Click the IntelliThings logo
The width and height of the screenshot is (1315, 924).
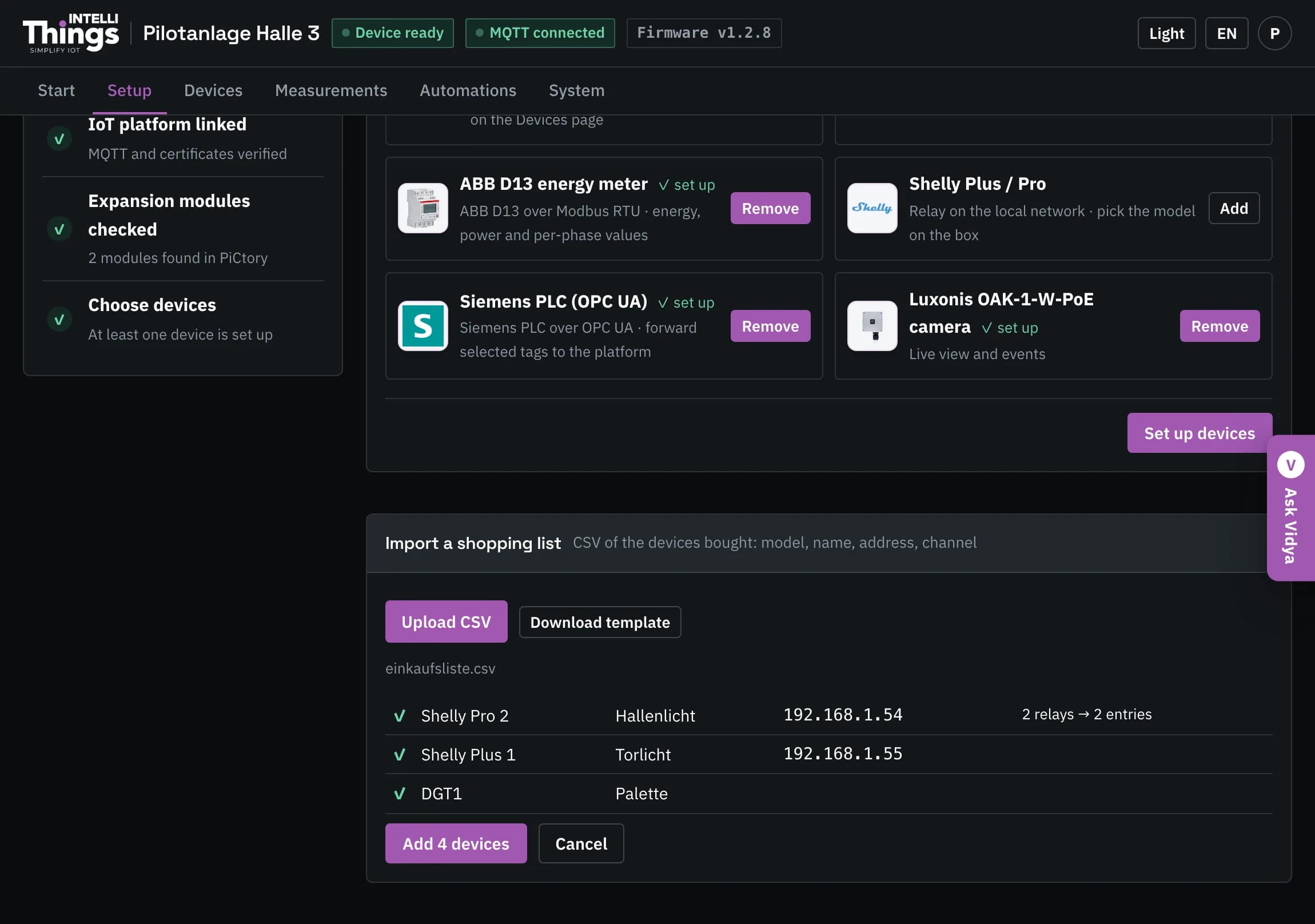pyautogui.click(x=71, y=33)
